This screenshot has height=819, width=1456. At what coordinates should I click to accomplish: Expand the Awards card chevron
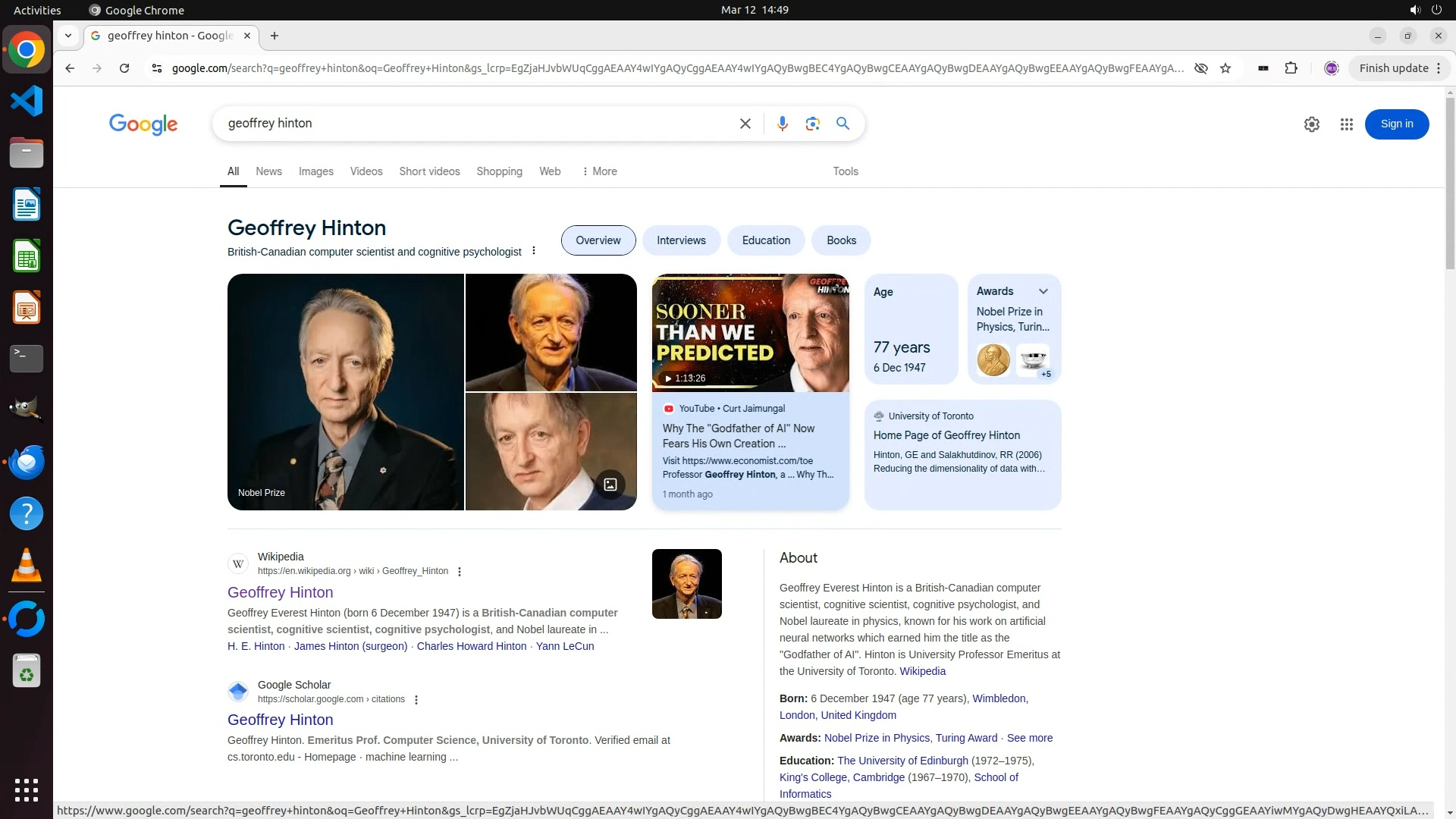(1043, 291)
